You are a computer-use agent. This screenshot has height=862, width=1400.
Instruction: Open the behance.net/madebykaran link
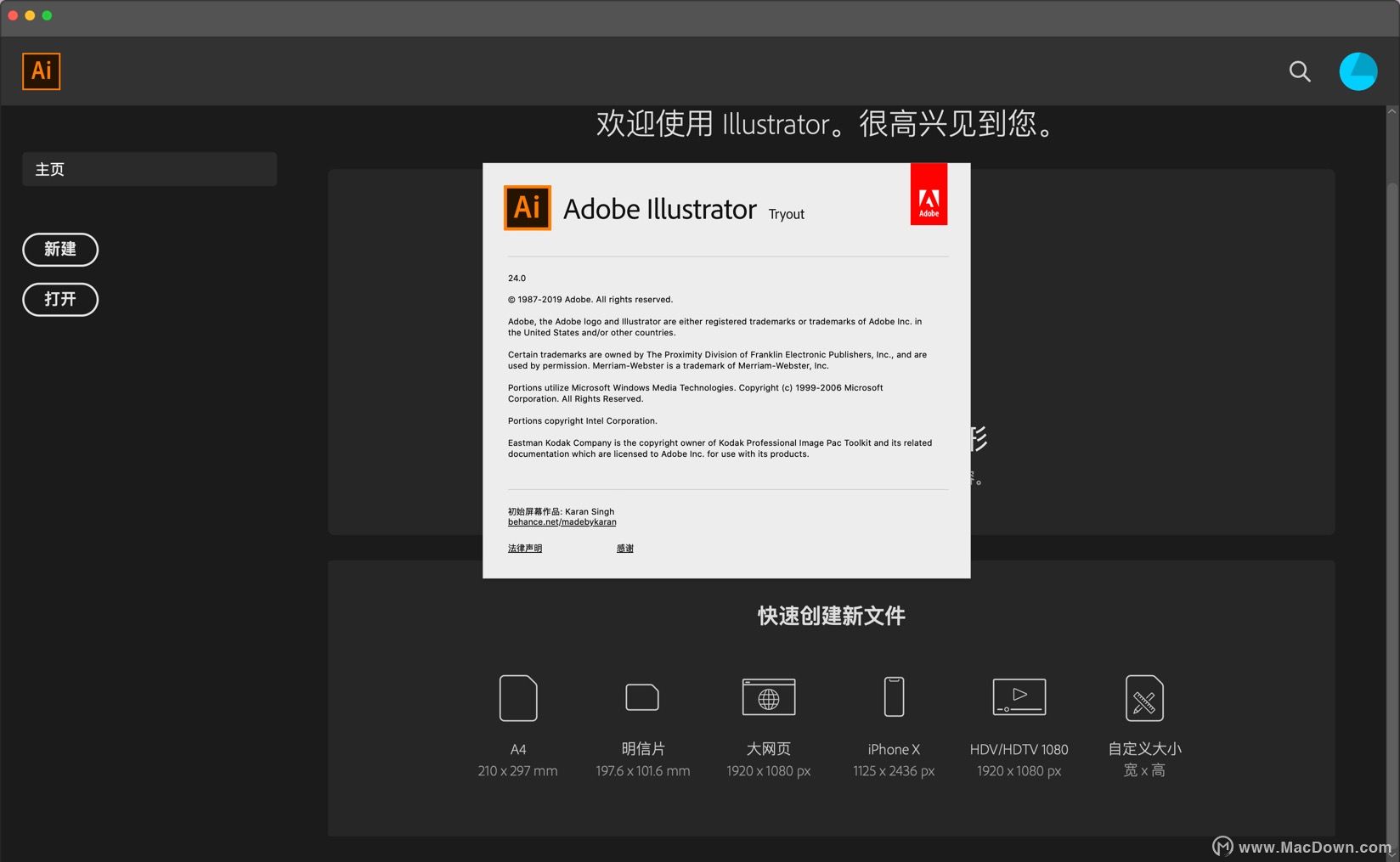click(562, 522)
